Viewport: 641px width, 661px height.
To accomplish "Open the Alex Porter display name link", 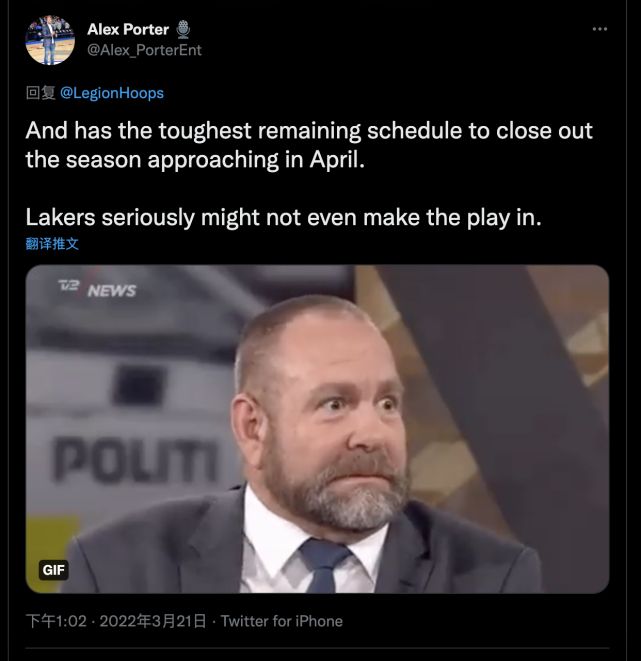I will 128,29.
